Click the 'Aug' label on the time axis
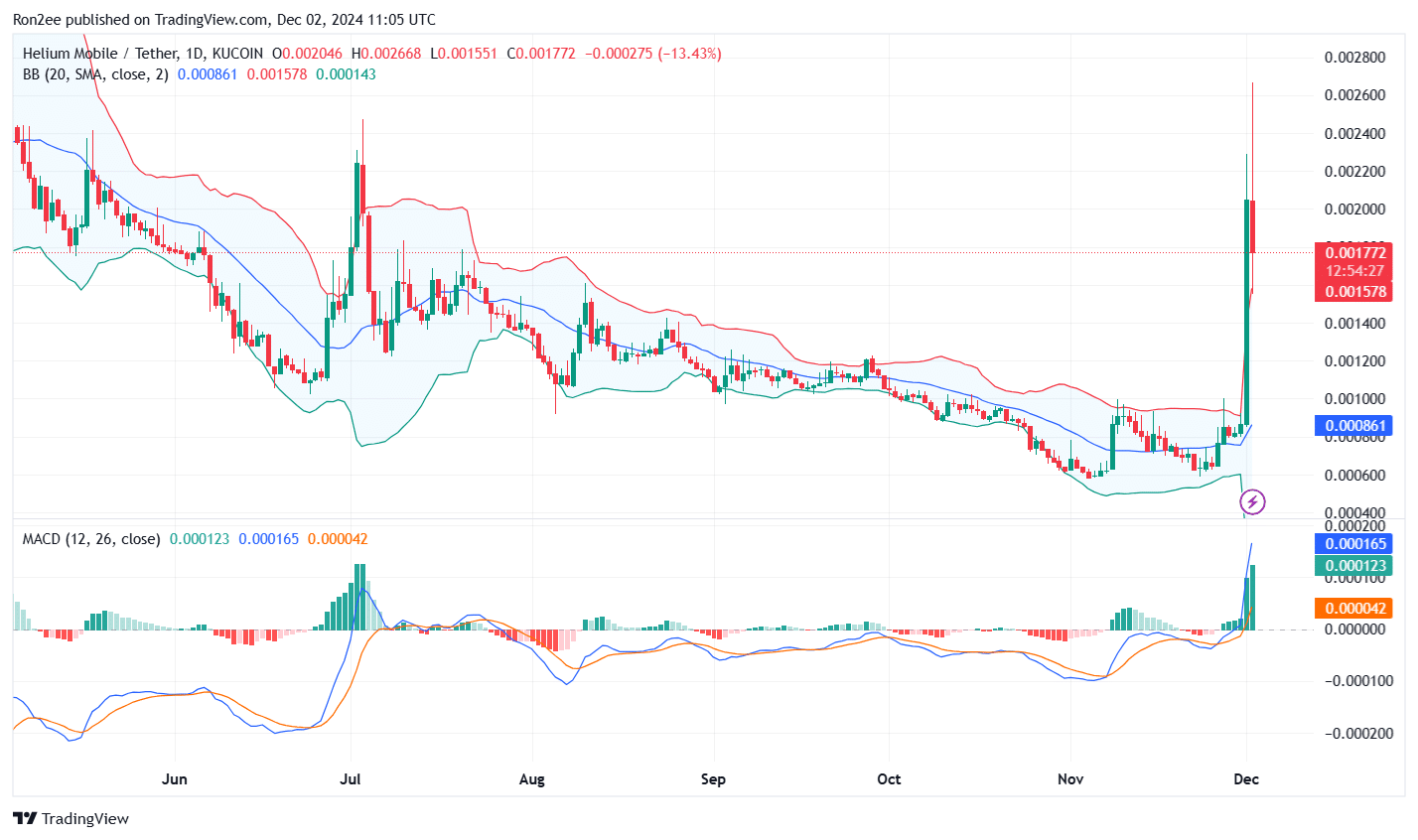 (531, 779)
